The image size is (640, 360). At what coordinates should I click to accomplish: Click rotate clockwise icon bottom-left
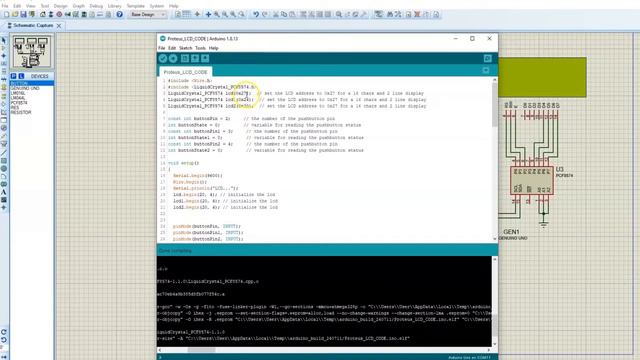(4, 332)
